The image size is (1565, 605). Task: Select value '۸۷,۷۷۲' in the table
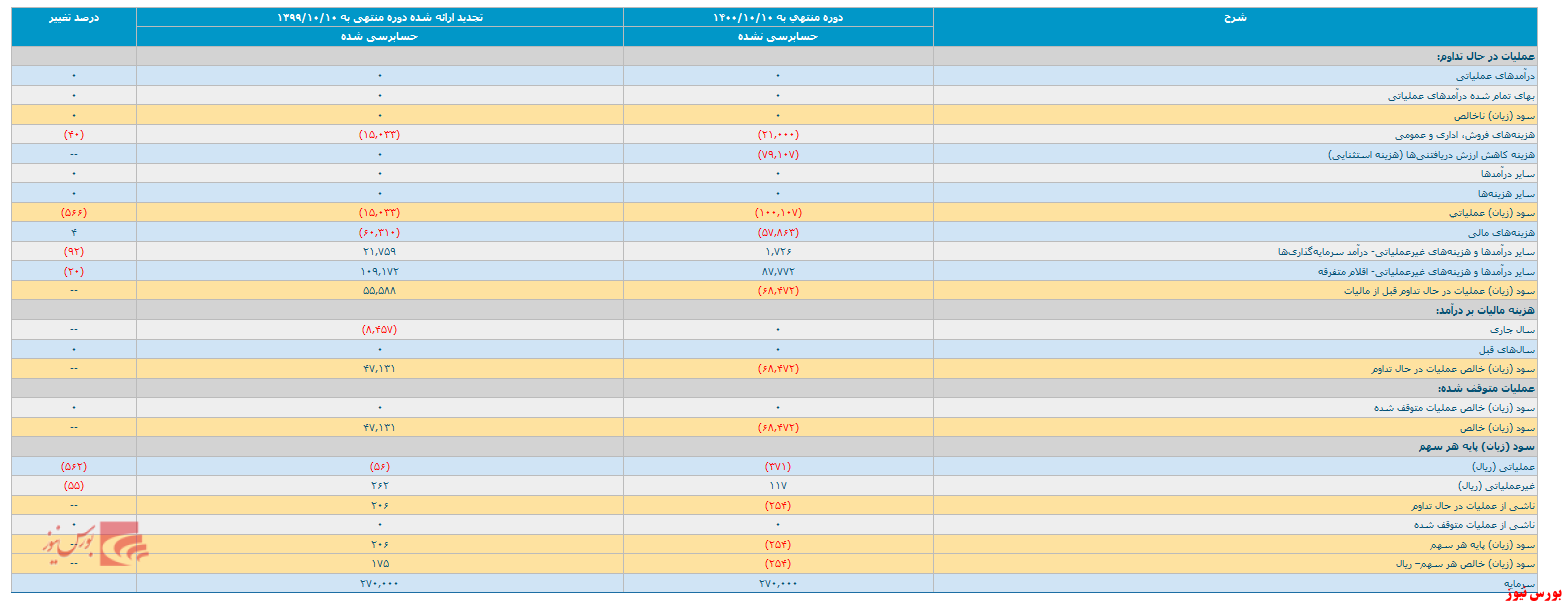pyautogui.click(x=778, y=271)
